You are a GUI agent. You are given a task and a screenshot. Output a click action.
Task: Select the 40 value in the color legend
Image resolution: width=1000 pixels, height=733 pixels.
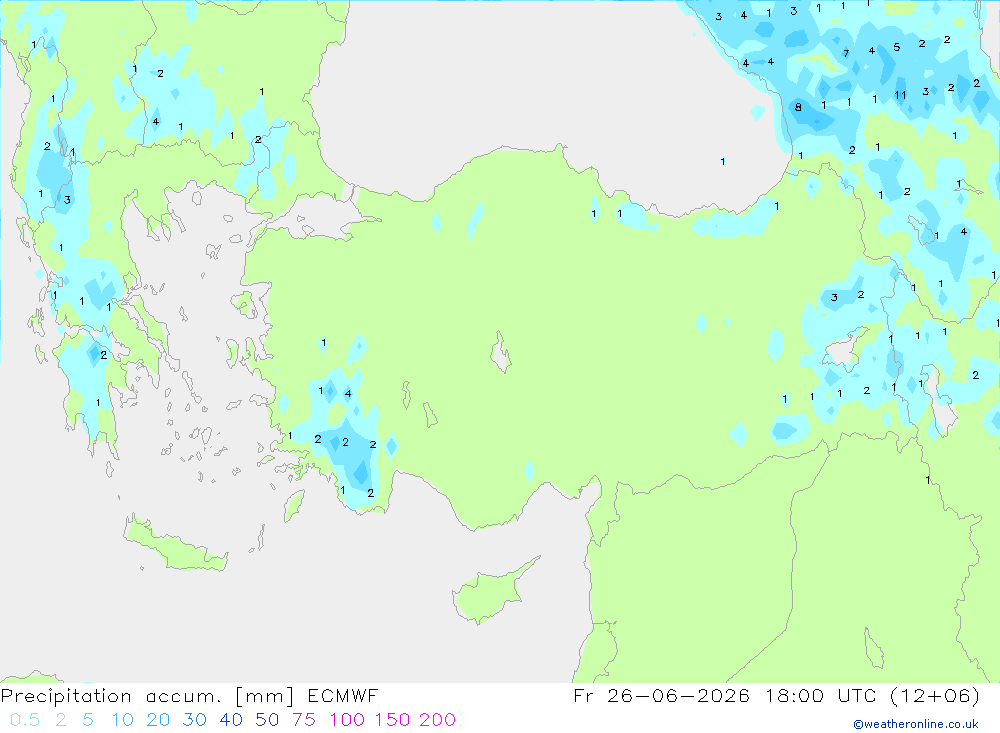click(x=231, y=720)
